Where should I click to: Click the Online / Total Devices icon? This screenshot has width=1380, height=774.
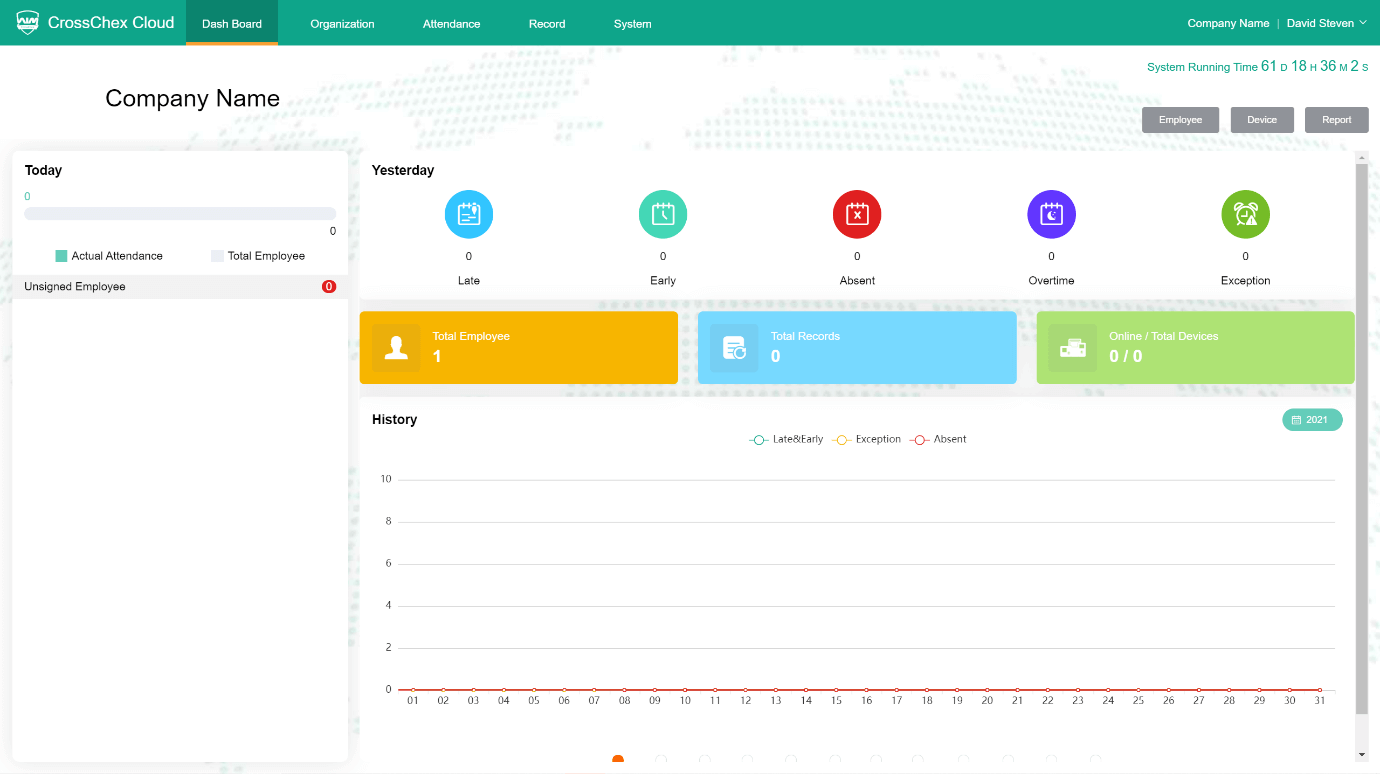[1072, 348]
